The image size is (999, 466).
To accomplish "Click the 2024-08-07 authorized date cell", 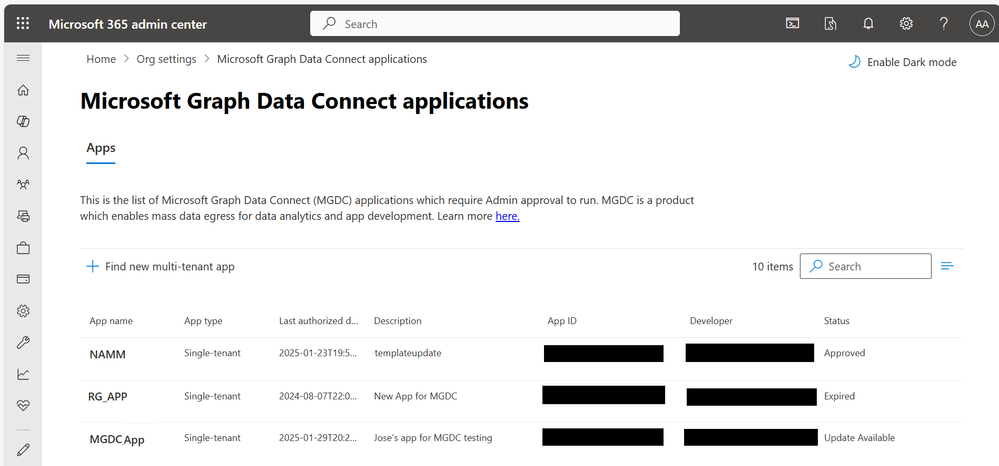I will pyautogui.click(x=317, y=396).
